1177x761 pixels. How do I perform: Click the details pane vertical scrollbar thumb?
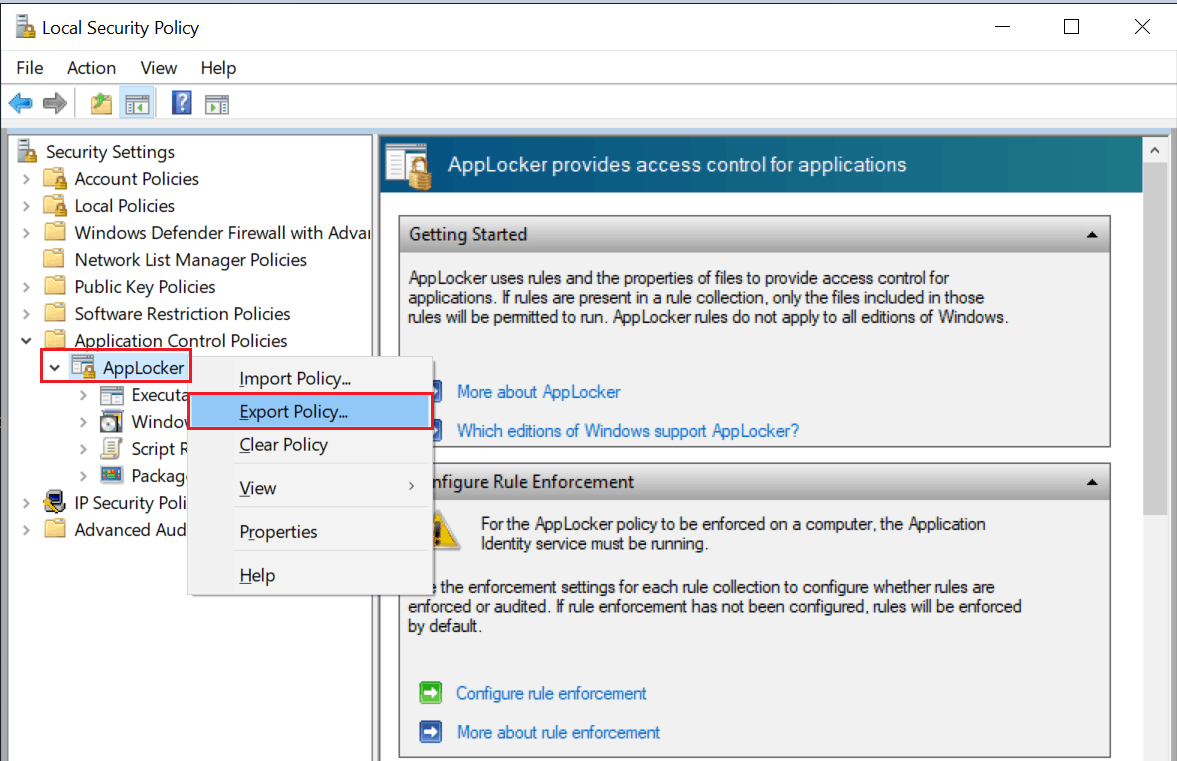pos(1154,339)
